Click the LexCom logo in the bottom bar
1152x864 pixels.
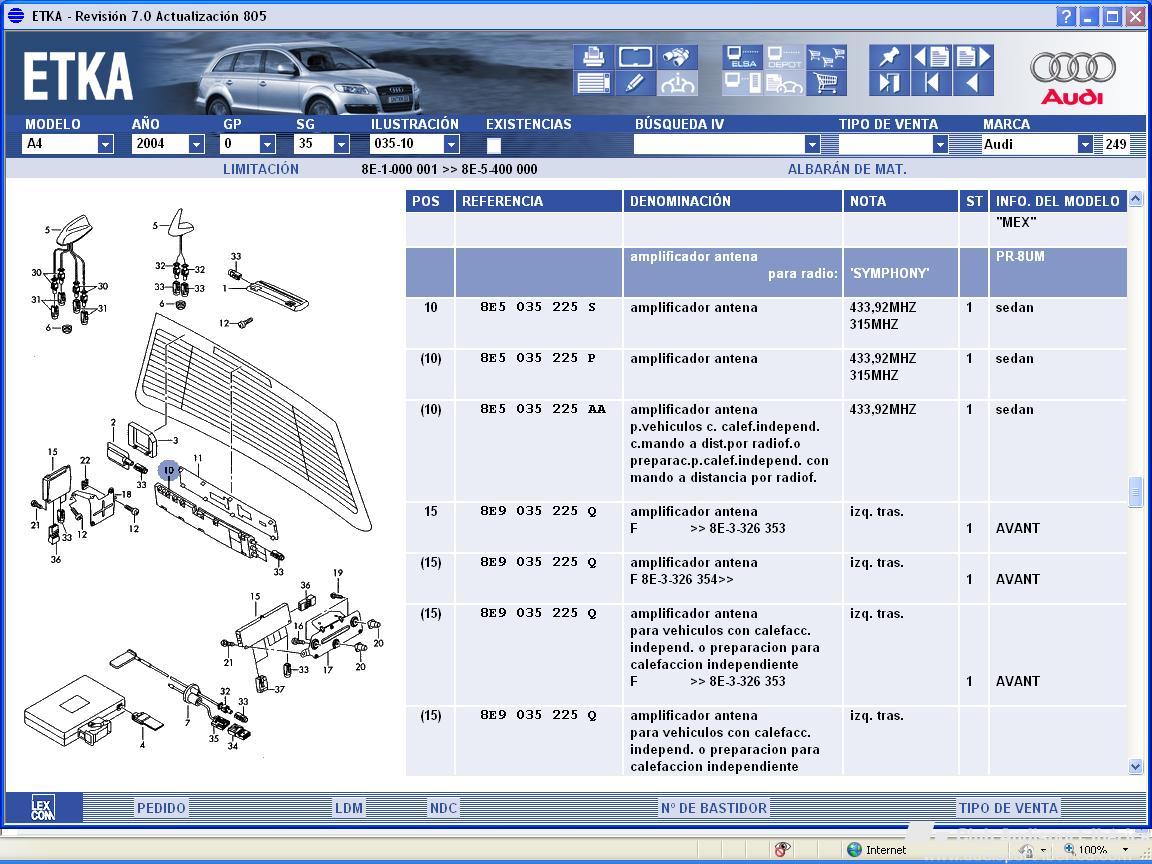pos(43,808)
